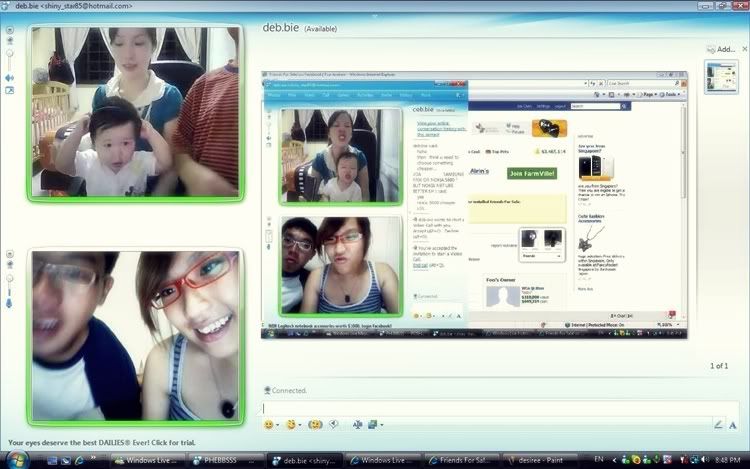Expand the winks dropdown arrow
The image size is (750, 469).
pos(299,425)
